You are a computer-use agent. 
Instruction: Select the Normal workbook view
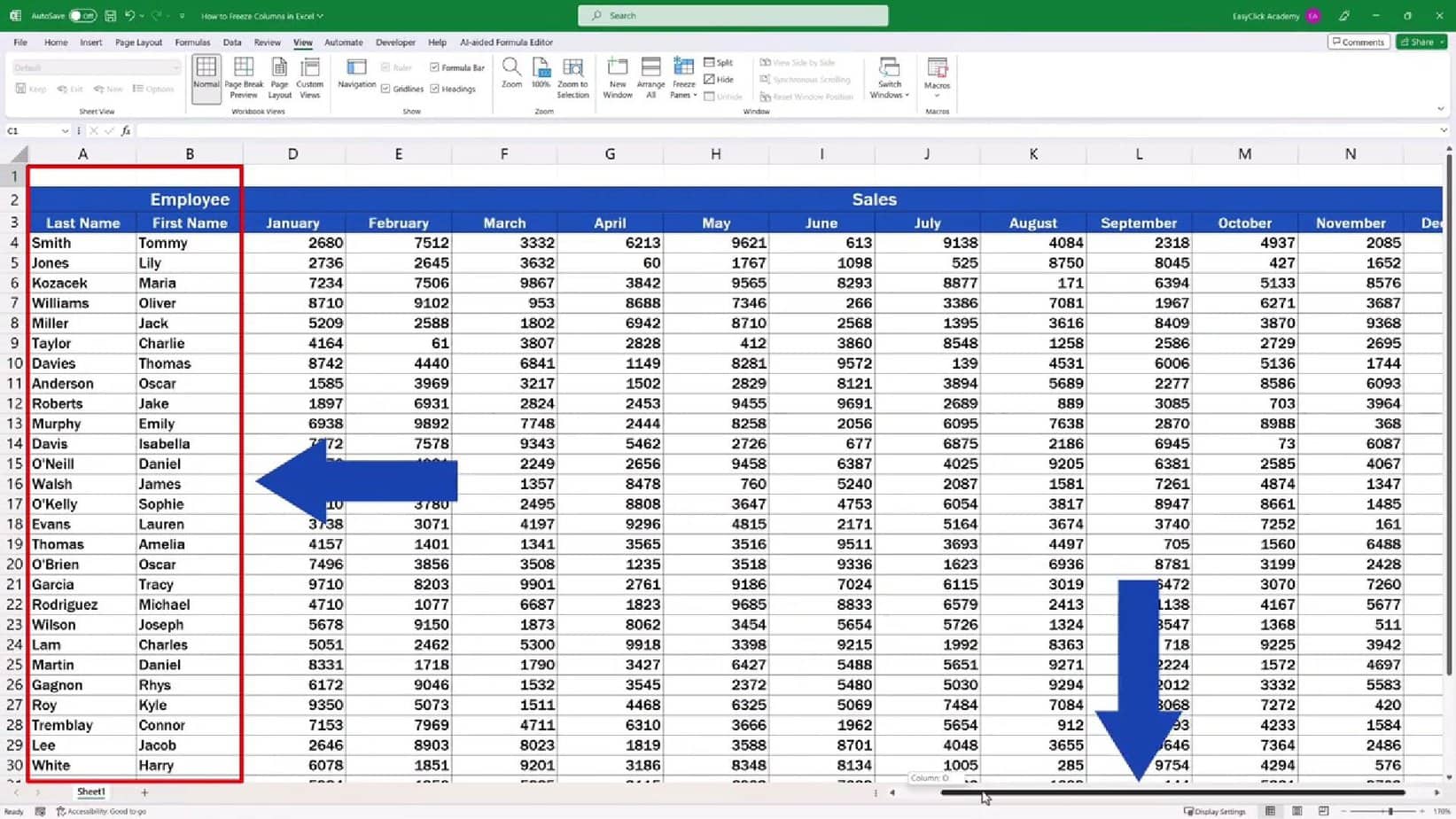click(x=206, y=75)
